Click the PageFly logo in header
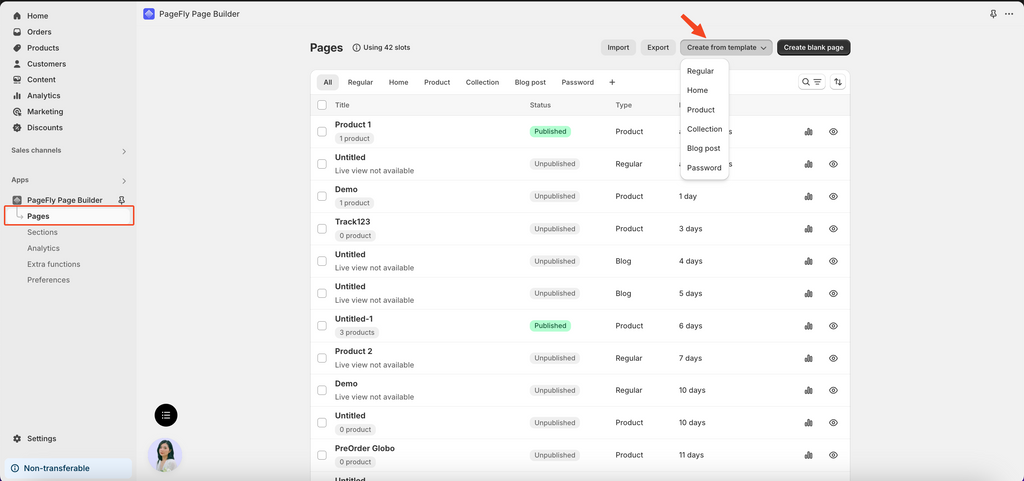1024x481 pixels. 149,14
